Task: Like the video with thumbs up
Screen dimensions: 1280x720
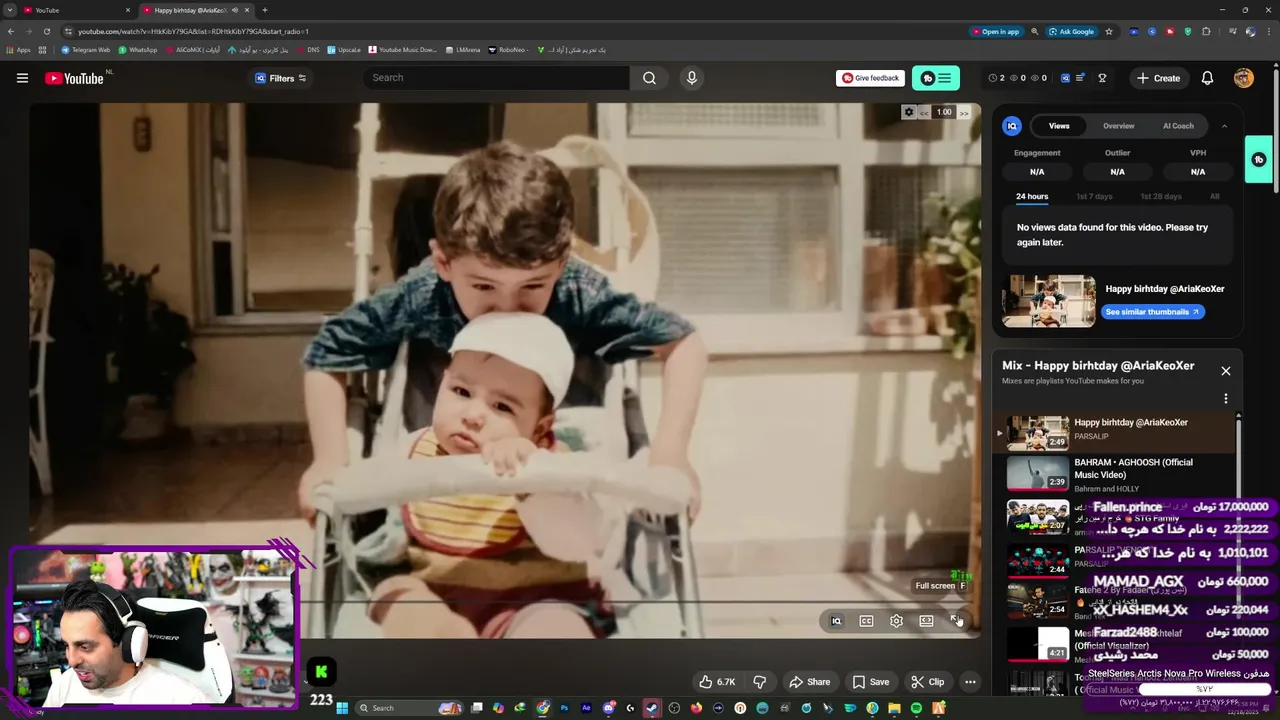Action: 717,682
